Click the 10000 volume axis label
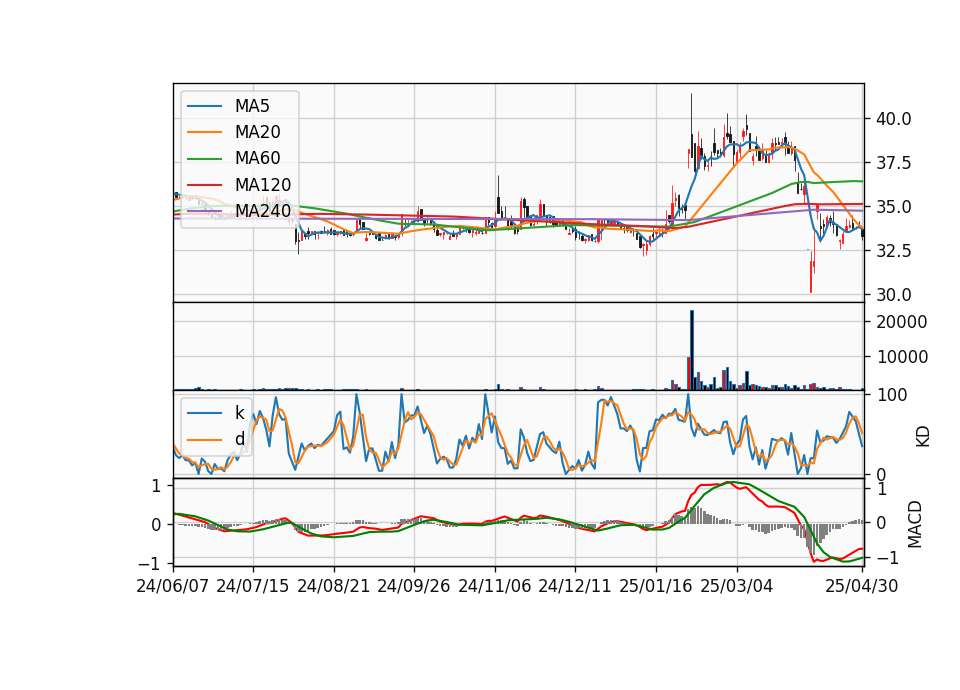The height and width of the screenshot is (690, 960). click(x=902, y=357)
